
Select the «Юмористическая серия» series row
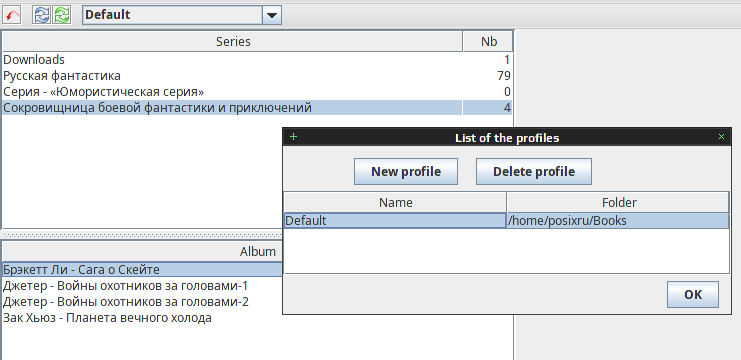click(x=257, y=92)
